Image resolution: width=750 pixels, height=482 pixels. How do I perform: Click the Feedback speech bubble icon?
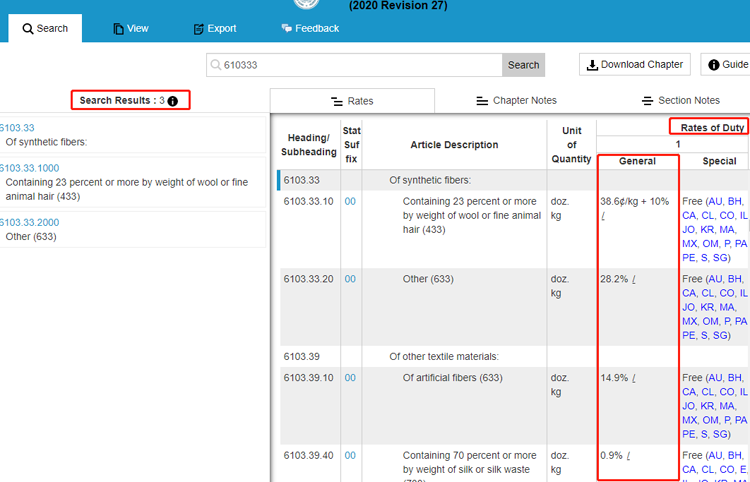(x=287, y=28)
